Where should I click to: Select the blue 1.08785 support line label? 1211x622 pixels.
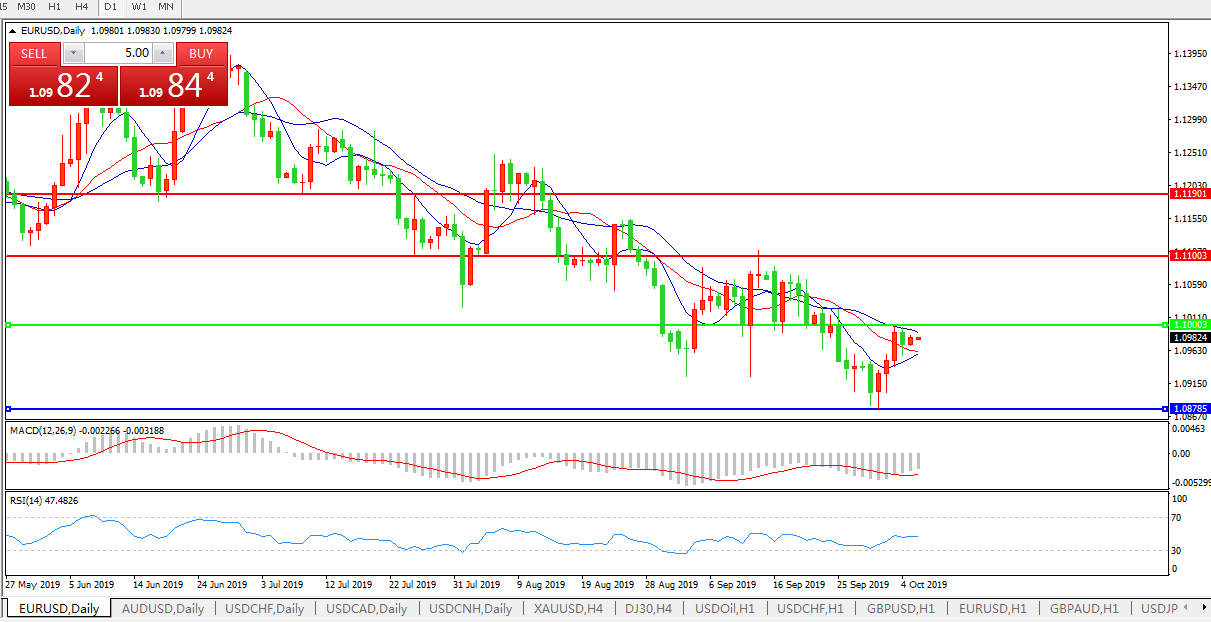1190,409
